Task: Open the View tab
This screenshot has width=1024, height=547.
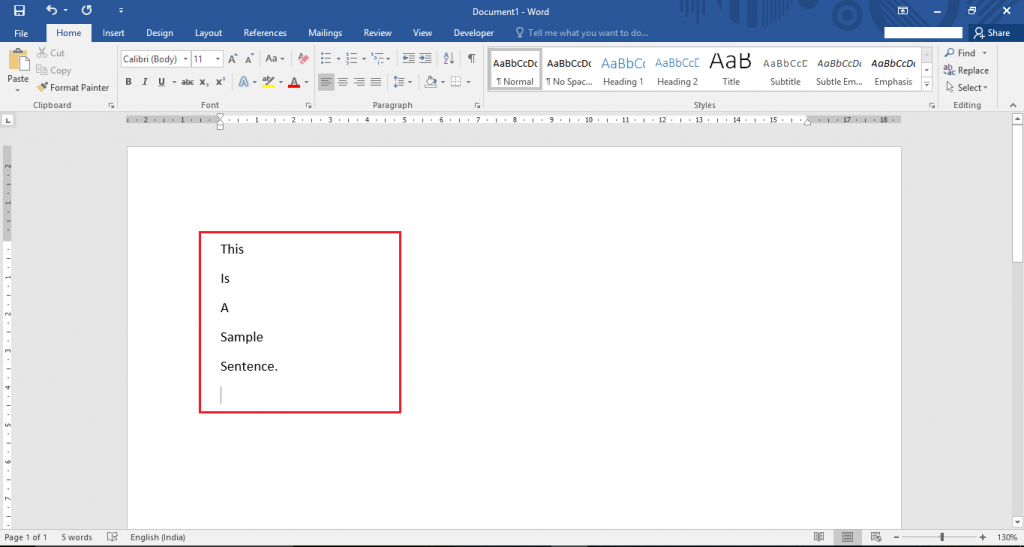Action: pos(423,33)
